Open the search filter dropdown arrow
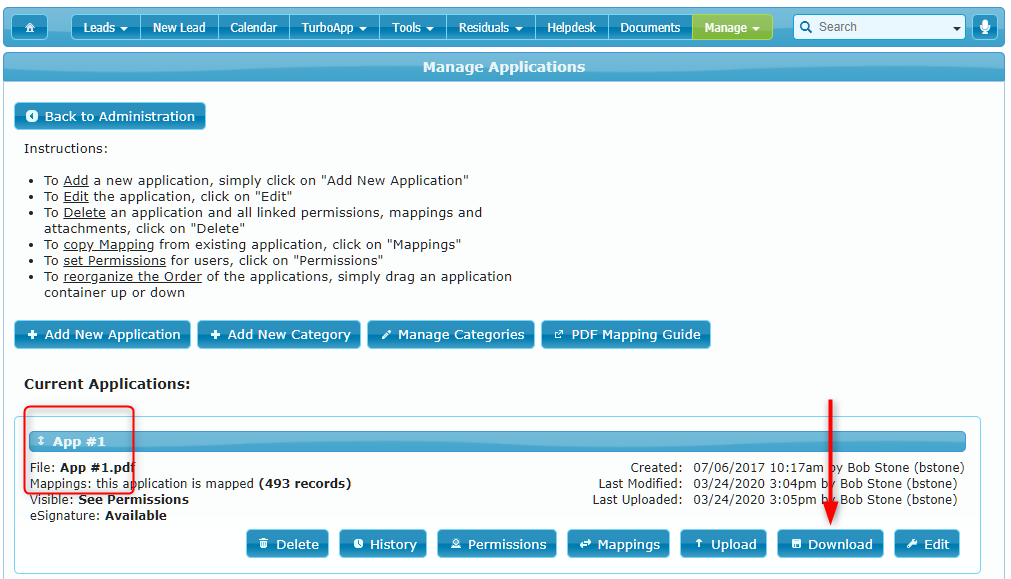This screenshot has width=1011, height=579. click(957, 27)
